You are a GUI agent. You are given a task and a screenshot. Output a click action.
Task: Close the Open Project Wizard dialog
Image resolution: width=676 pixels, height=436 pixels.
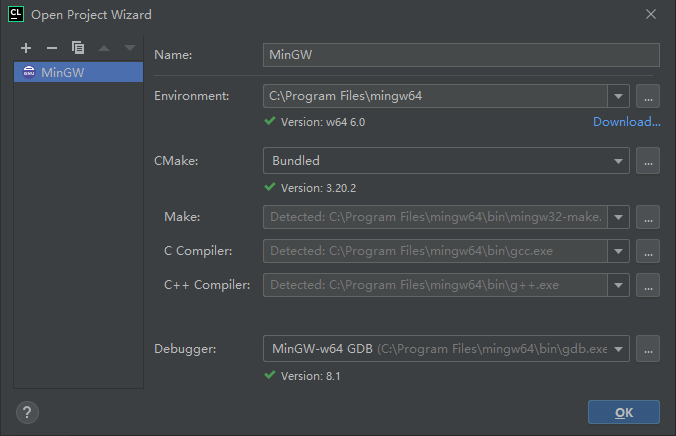(651, 14)
